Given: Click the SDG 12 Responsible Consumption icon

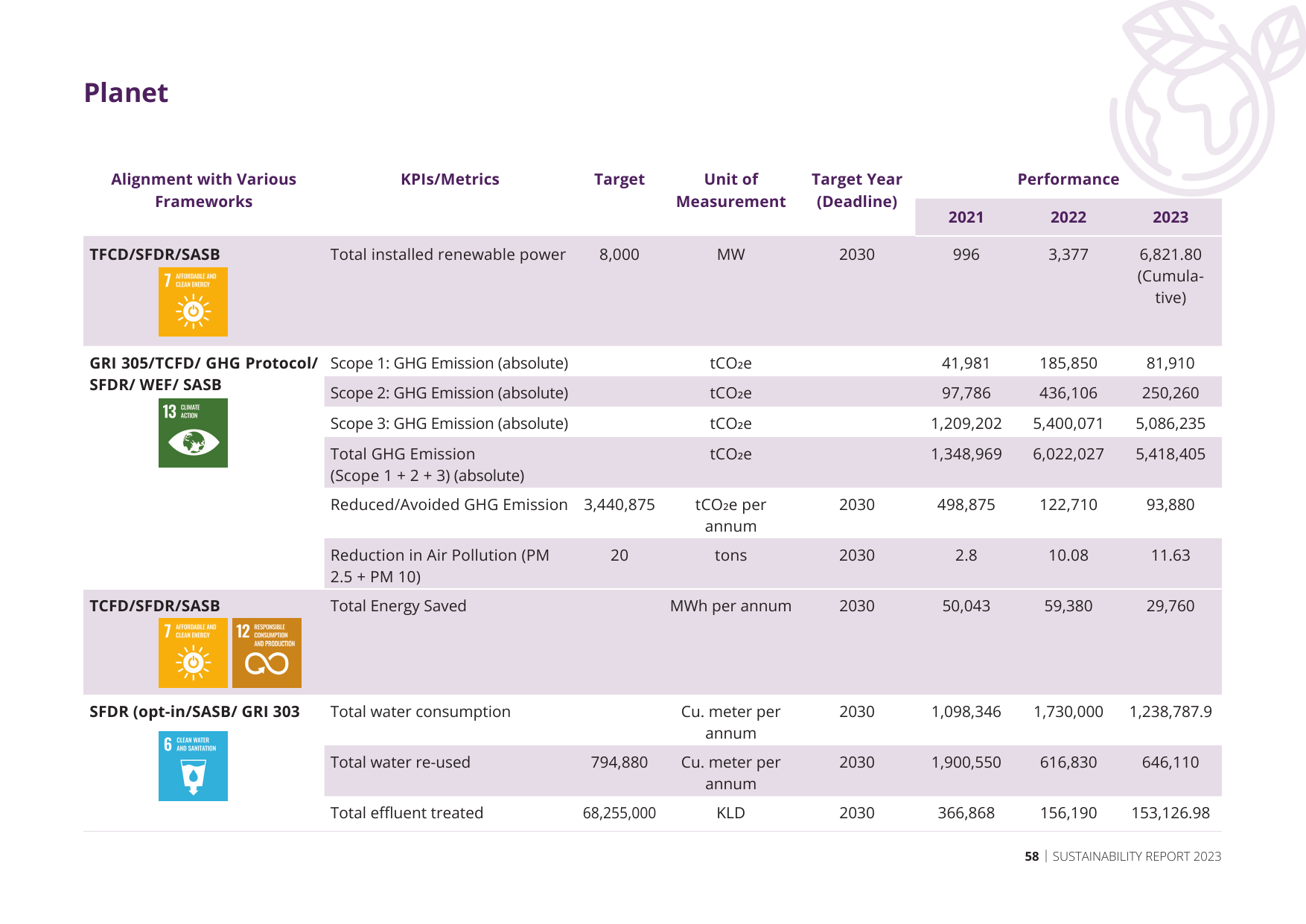Looking at the screenshot, I should point(267,653).
